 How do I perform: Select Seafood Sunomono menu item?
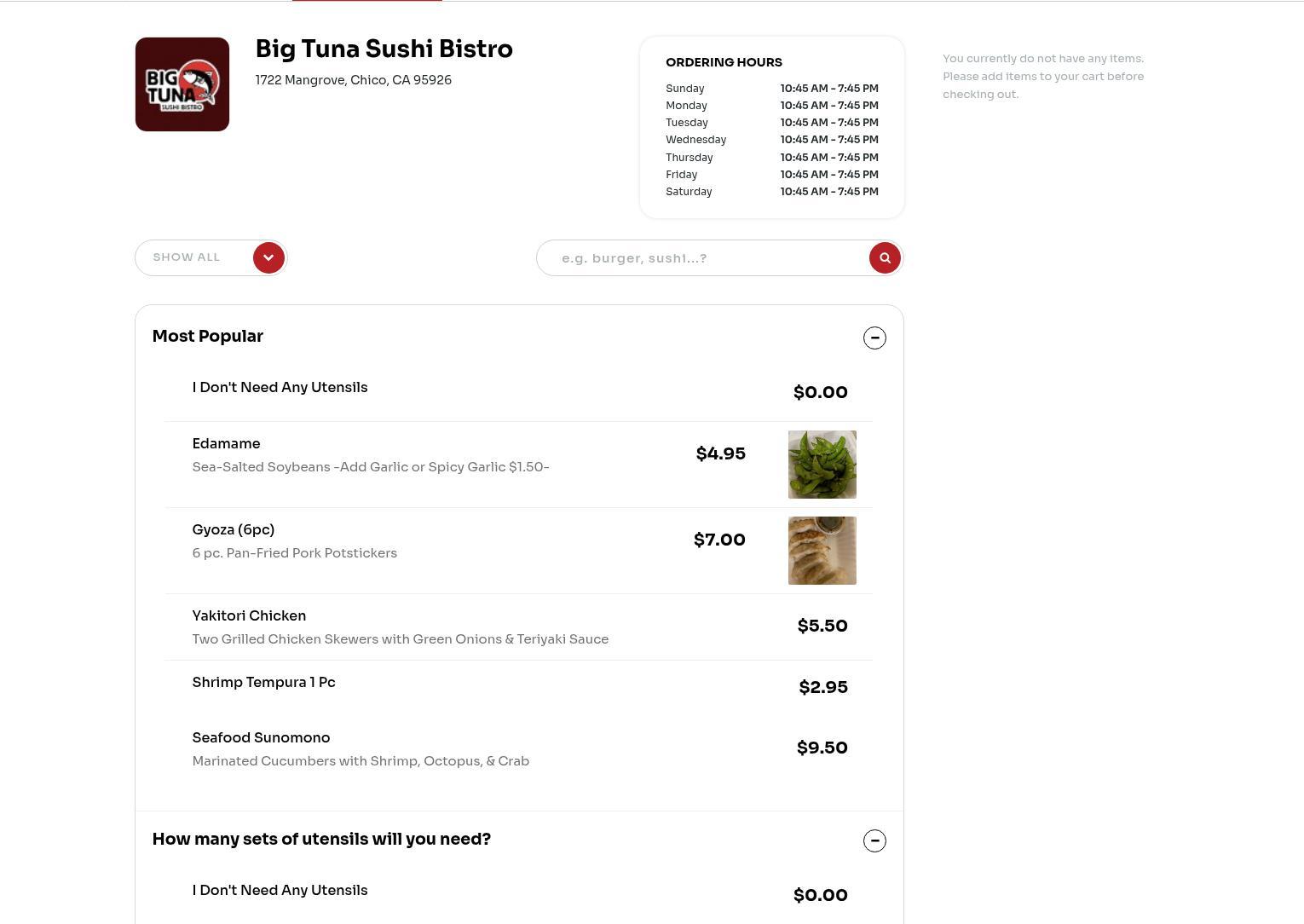click(x=519, y=749)
